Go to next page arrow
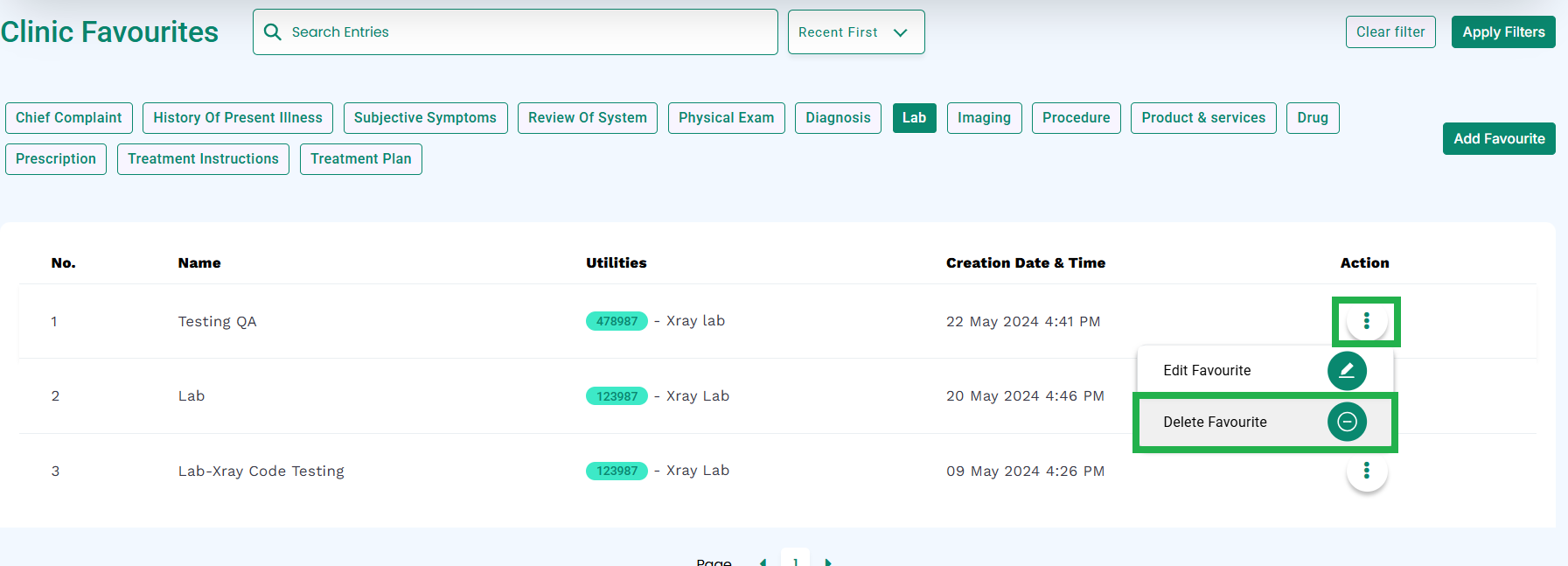This screenshot has height=566, width=1568. pyautogui.click(x=828, y=562)
